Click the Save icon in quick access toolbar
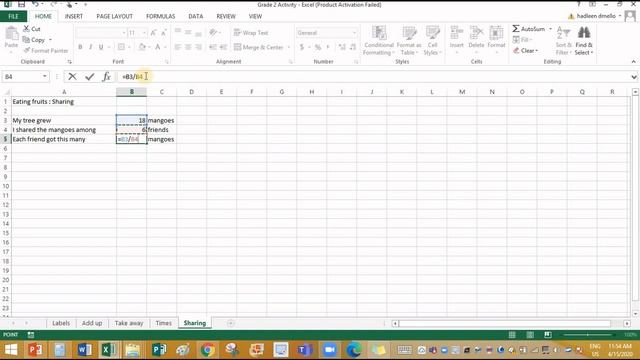Screen dimensions: 640x360 21,4
